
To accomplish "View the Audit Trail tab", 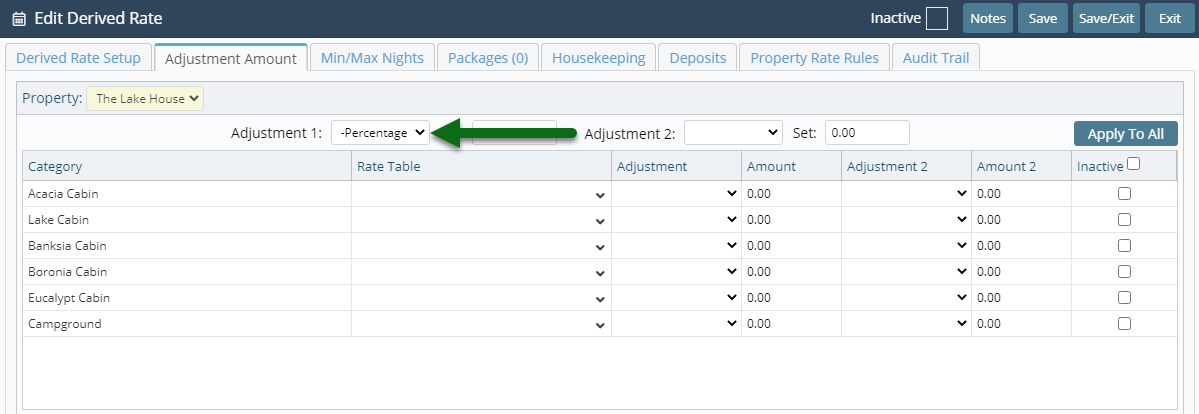I will pyautogui.click(x=936, y=57).
